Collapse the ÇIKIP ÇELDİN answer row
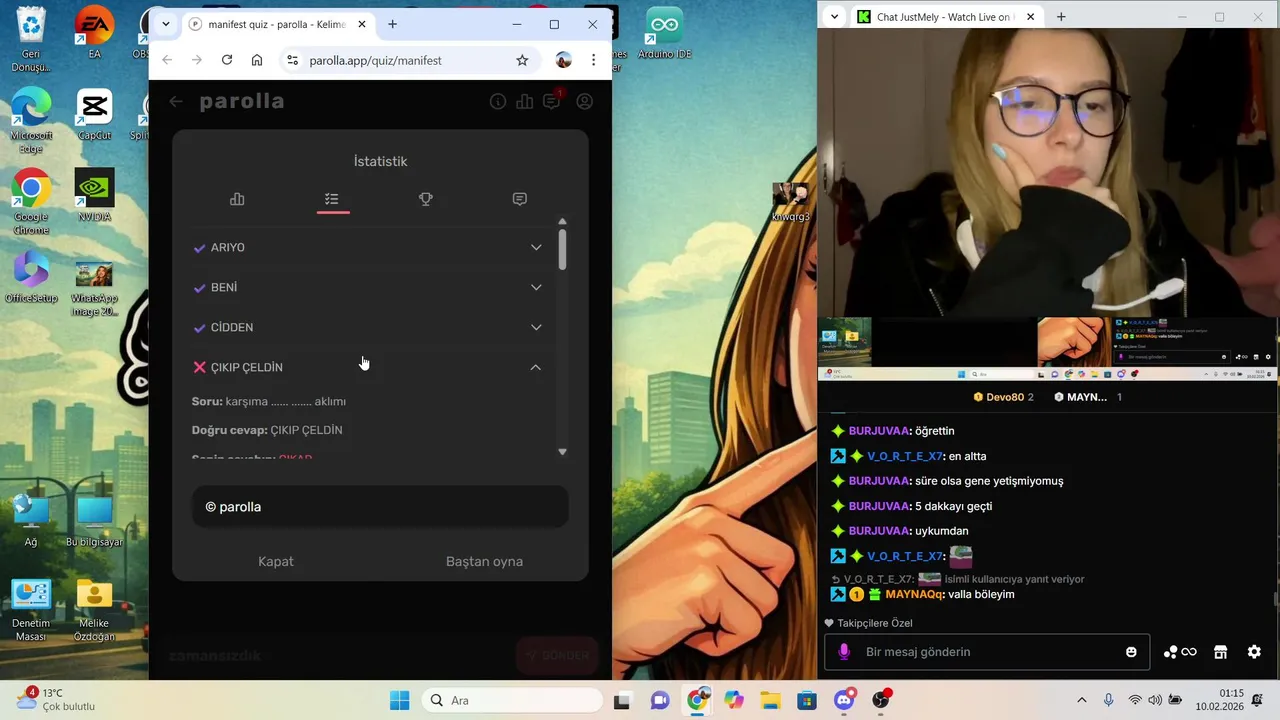 pyautogui.click(x=368, y=367)
